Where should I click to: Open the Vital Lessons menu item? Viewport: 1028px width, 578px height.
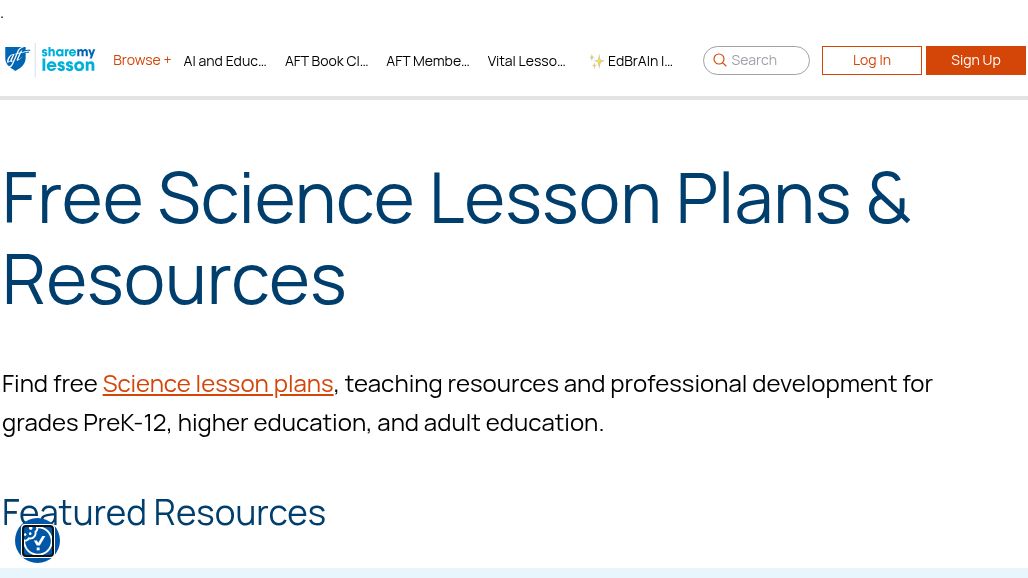click(526, 61)
